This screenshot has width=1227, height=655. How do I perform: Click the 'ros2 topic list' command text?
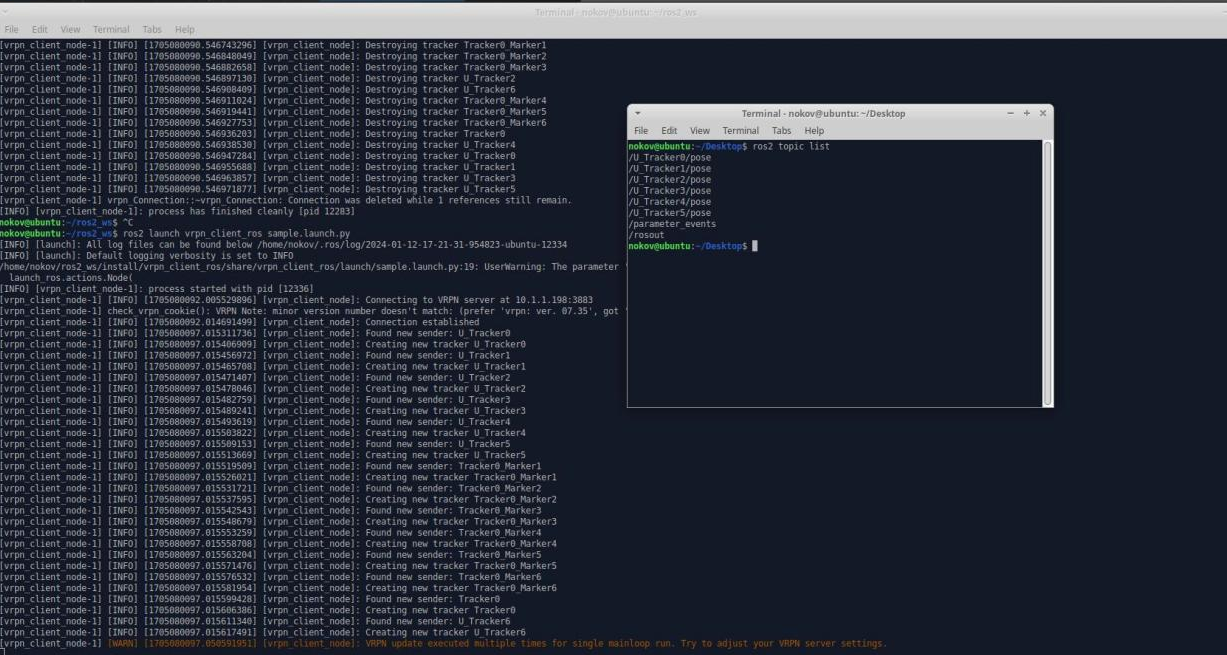(x=791, y=147)
